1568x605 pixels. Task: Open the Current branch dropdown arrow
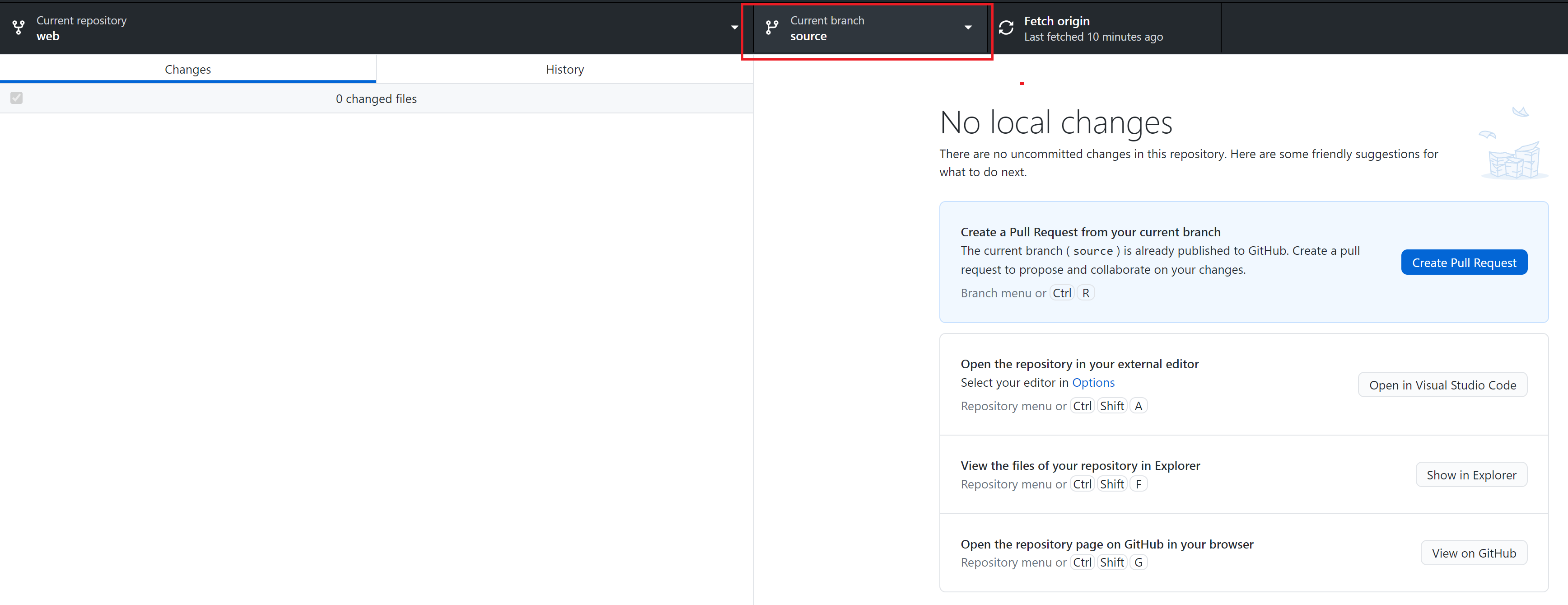tap(968, 28)
